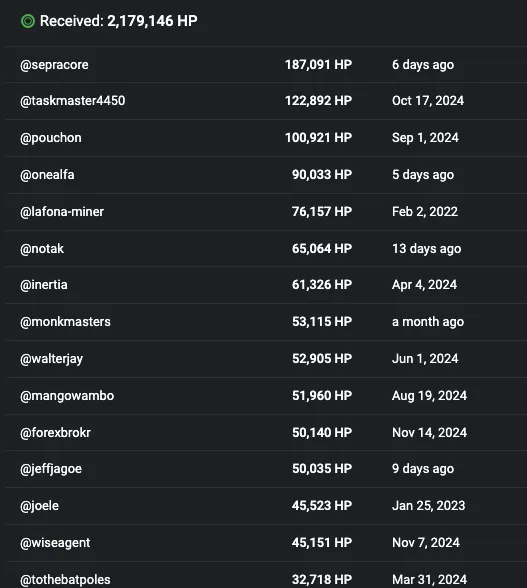
Task: Select the 13 days ago timestamp
Action: coord(426,249)
